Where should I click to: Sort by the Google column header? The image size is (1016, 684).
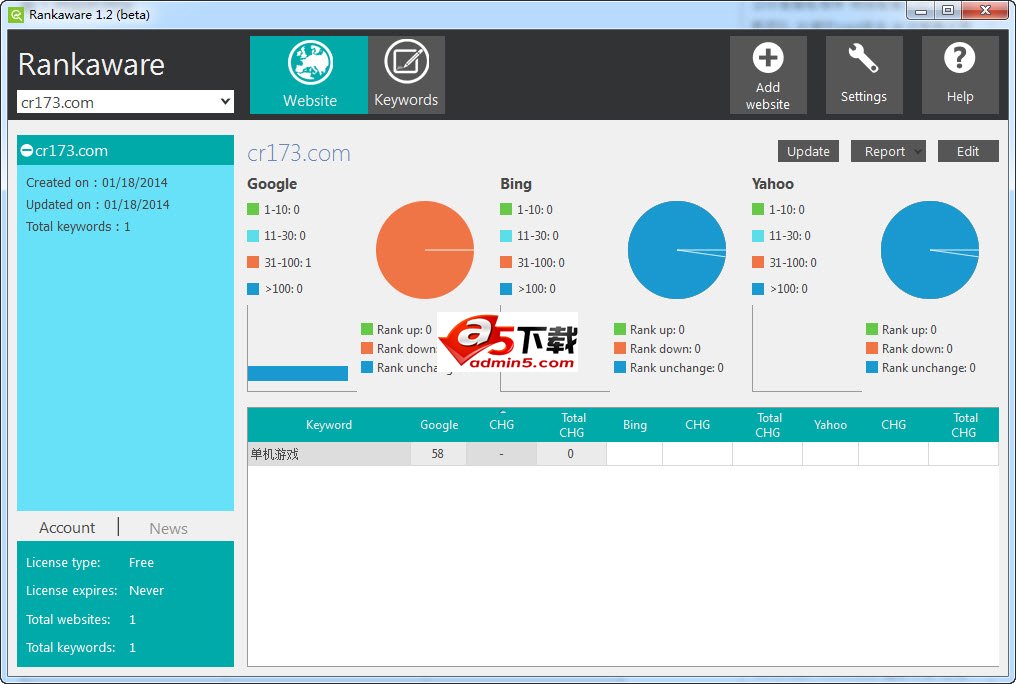click(x=439, y=425)
